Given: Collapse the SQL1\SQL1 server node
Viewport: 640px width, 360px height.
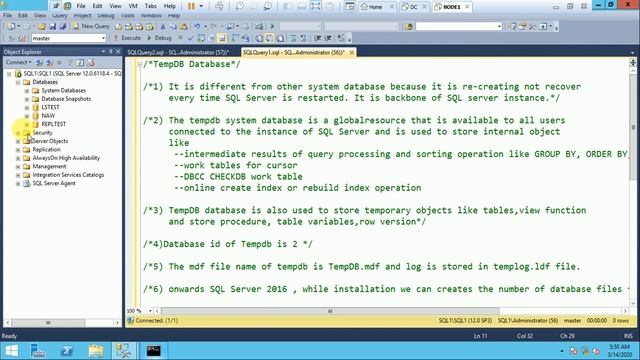Looking at the screenshot, I should click(x=9, y=74).
